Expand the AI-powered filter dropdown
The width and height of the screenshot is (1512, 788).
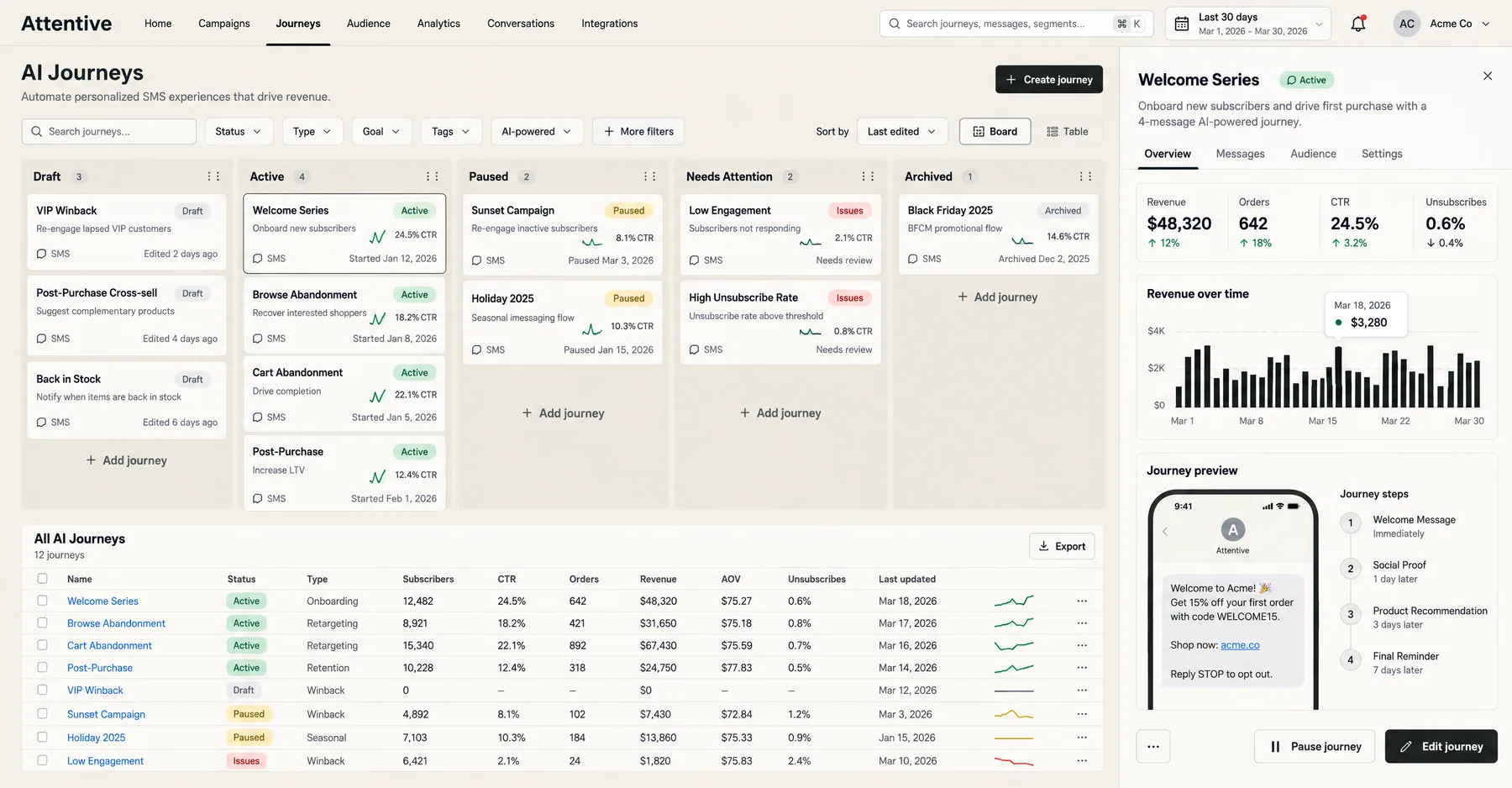pyautogui.click(x=537, y=131)
